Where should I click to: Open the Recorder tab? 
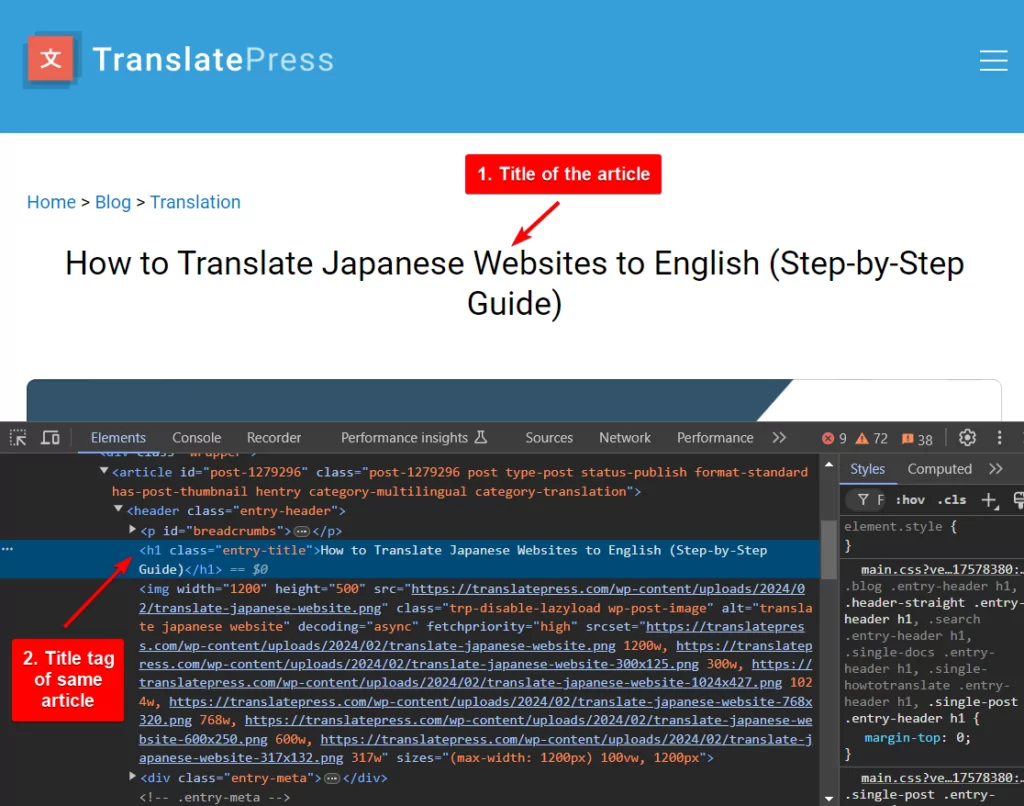click(x=274, y=438)
